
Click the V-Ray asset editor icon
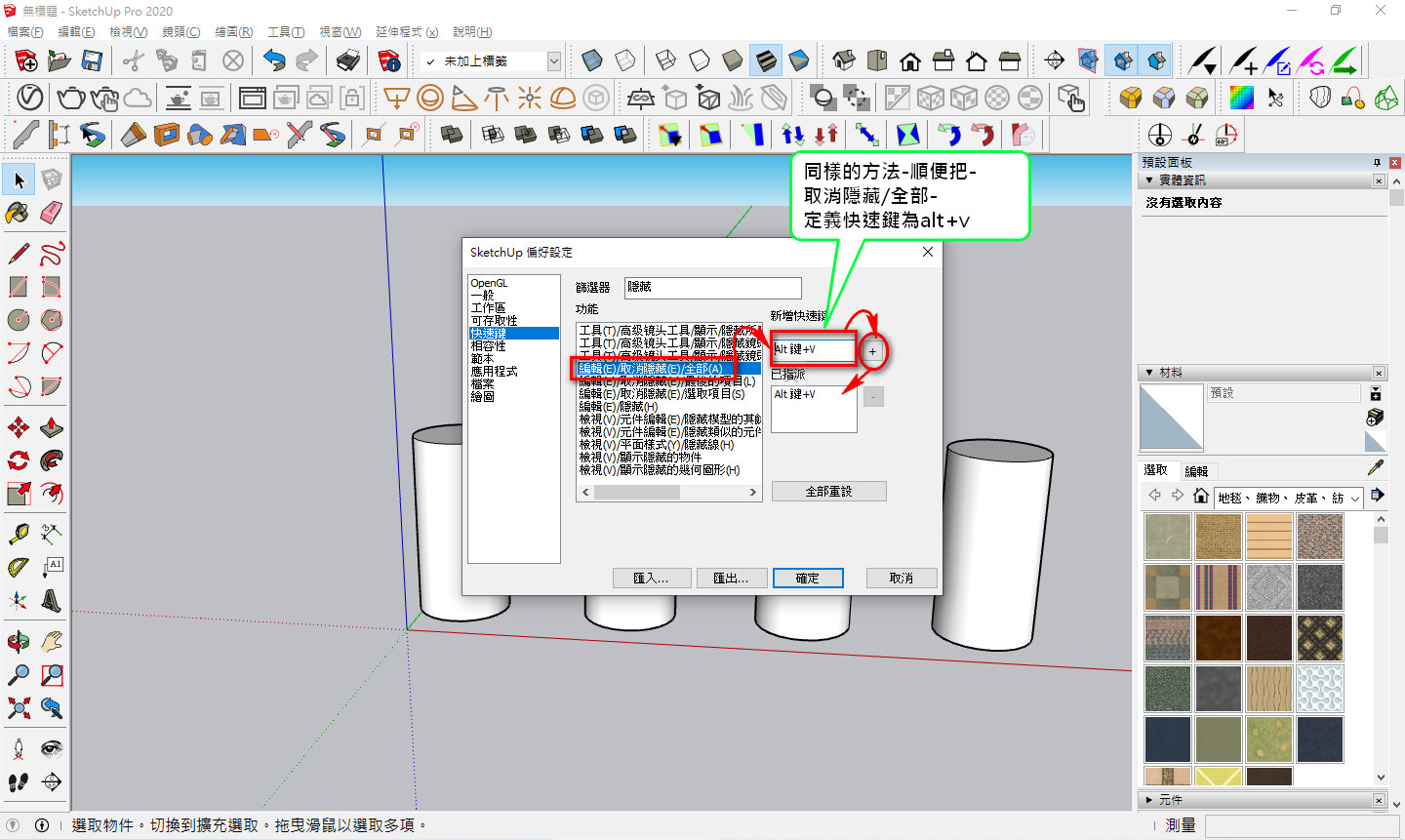click(x=30, y=98)
